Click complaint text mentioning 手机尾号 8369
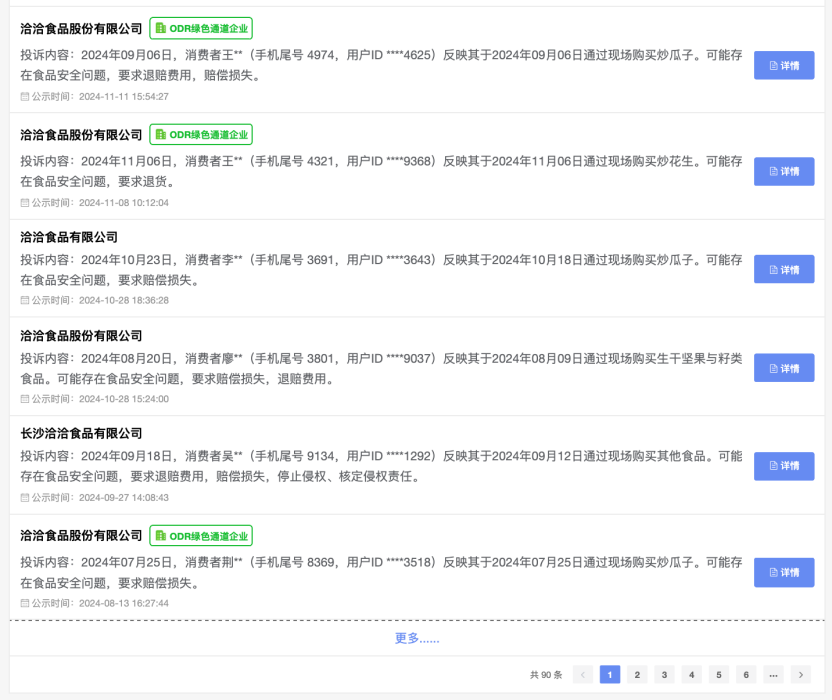This screenshot has width=832, height=700. point(381,572)
